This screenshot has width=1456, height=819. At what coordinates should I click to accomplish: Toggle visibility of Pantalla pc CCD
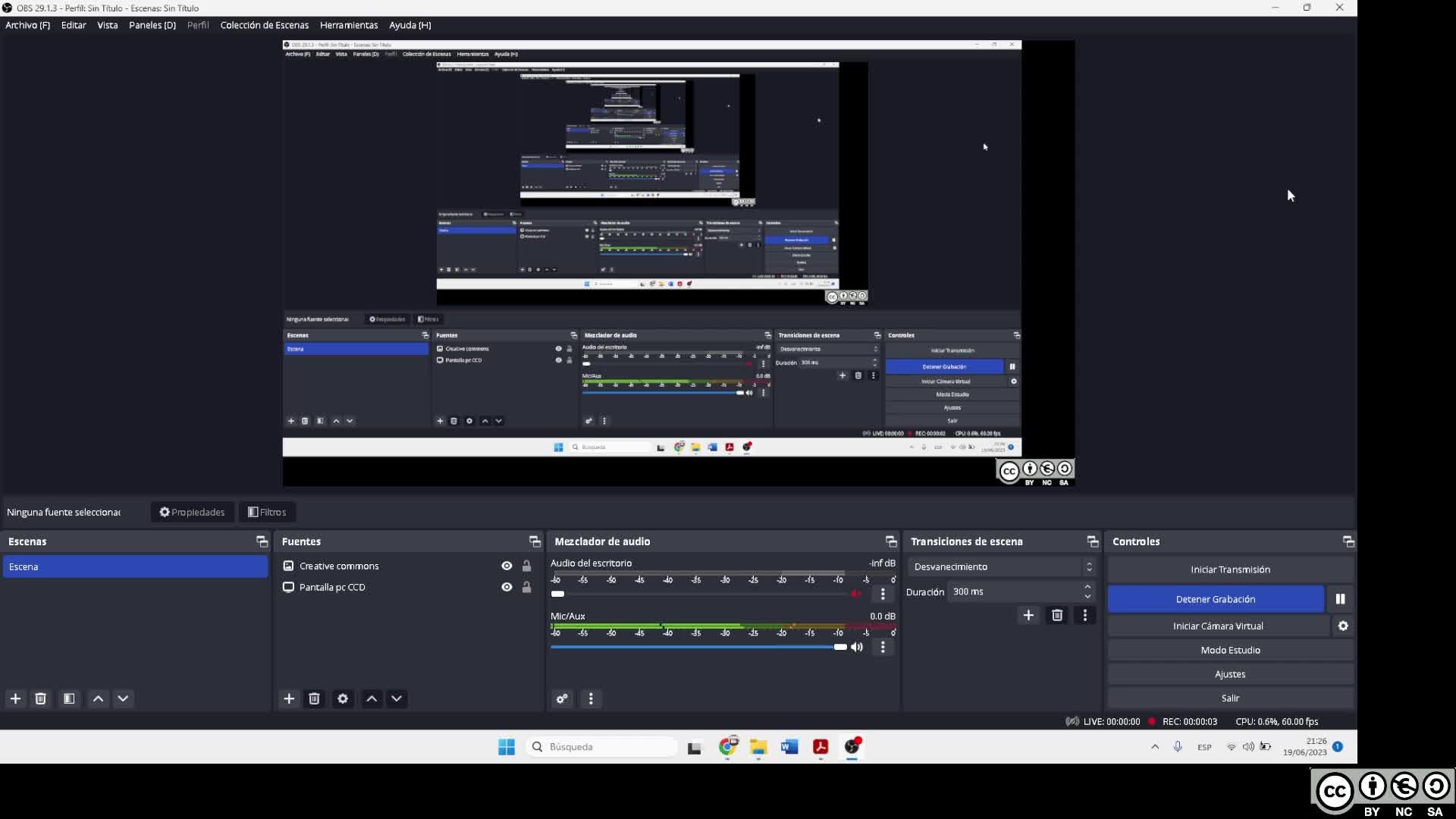click(x=507, y=588)
